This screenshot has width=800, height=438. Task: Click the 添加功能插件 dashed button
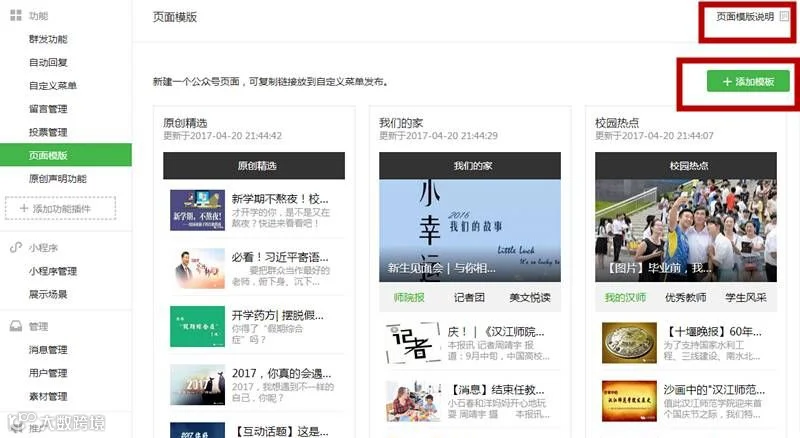pos(61,208)
